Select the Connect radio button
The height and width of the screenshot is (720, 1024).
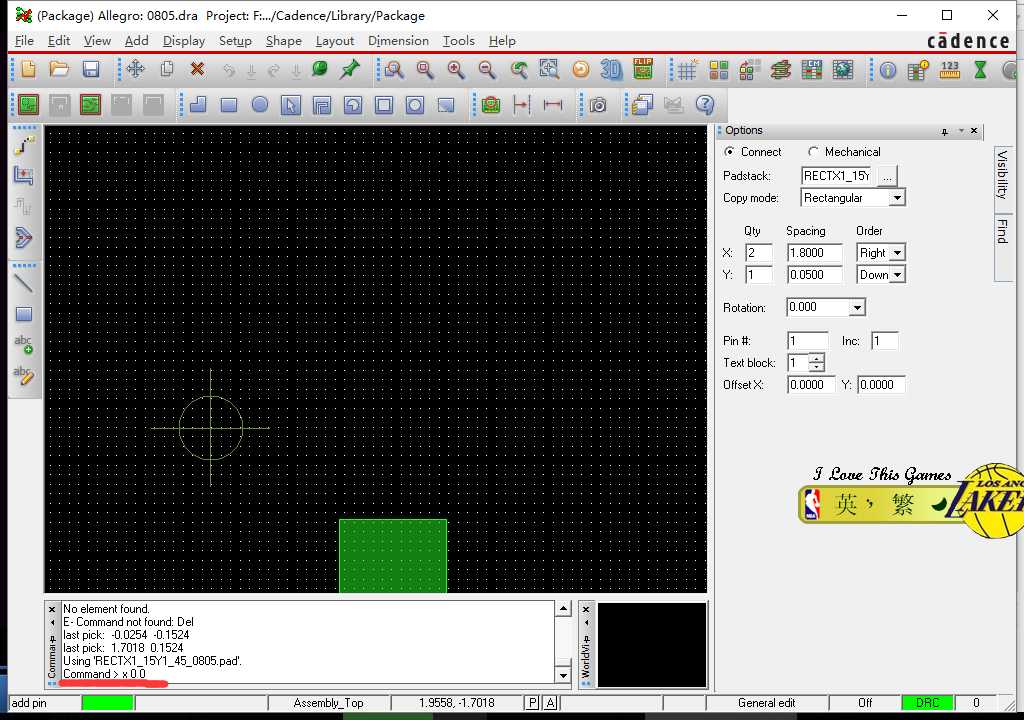729,152
